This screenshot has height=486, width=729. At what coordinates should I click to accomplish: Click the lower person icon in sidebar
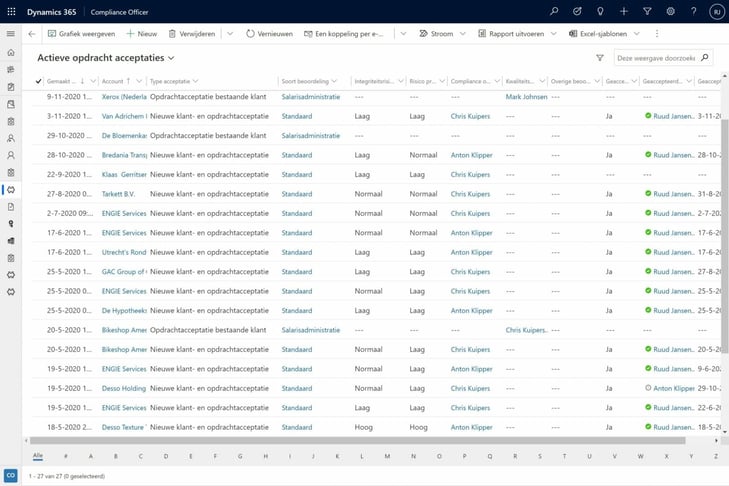(x=11, y=155)
